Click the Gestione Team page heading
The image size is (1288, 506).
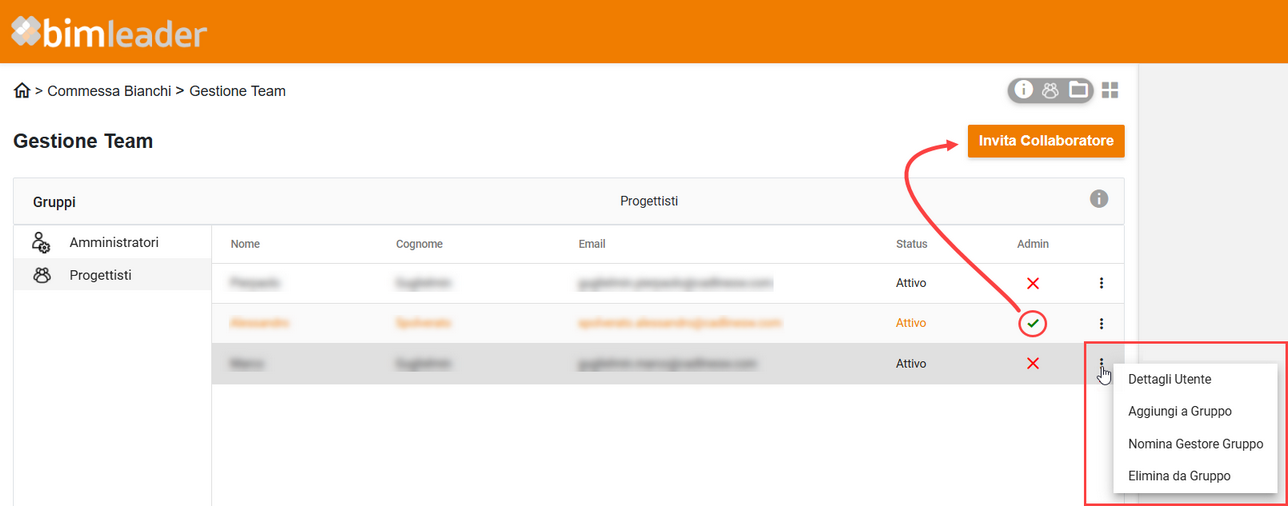click(x=83, y=141)
